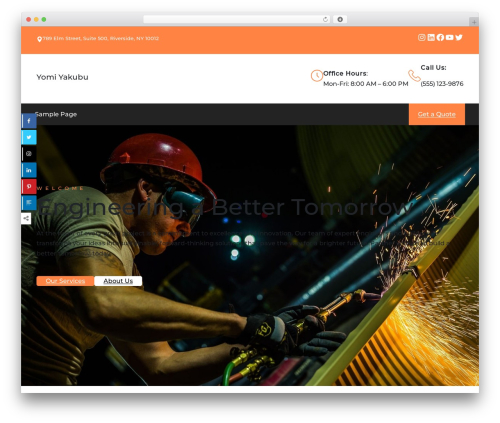Click the Elm Street address text
The width and height of the screenshot is (500, 423).
101,38
